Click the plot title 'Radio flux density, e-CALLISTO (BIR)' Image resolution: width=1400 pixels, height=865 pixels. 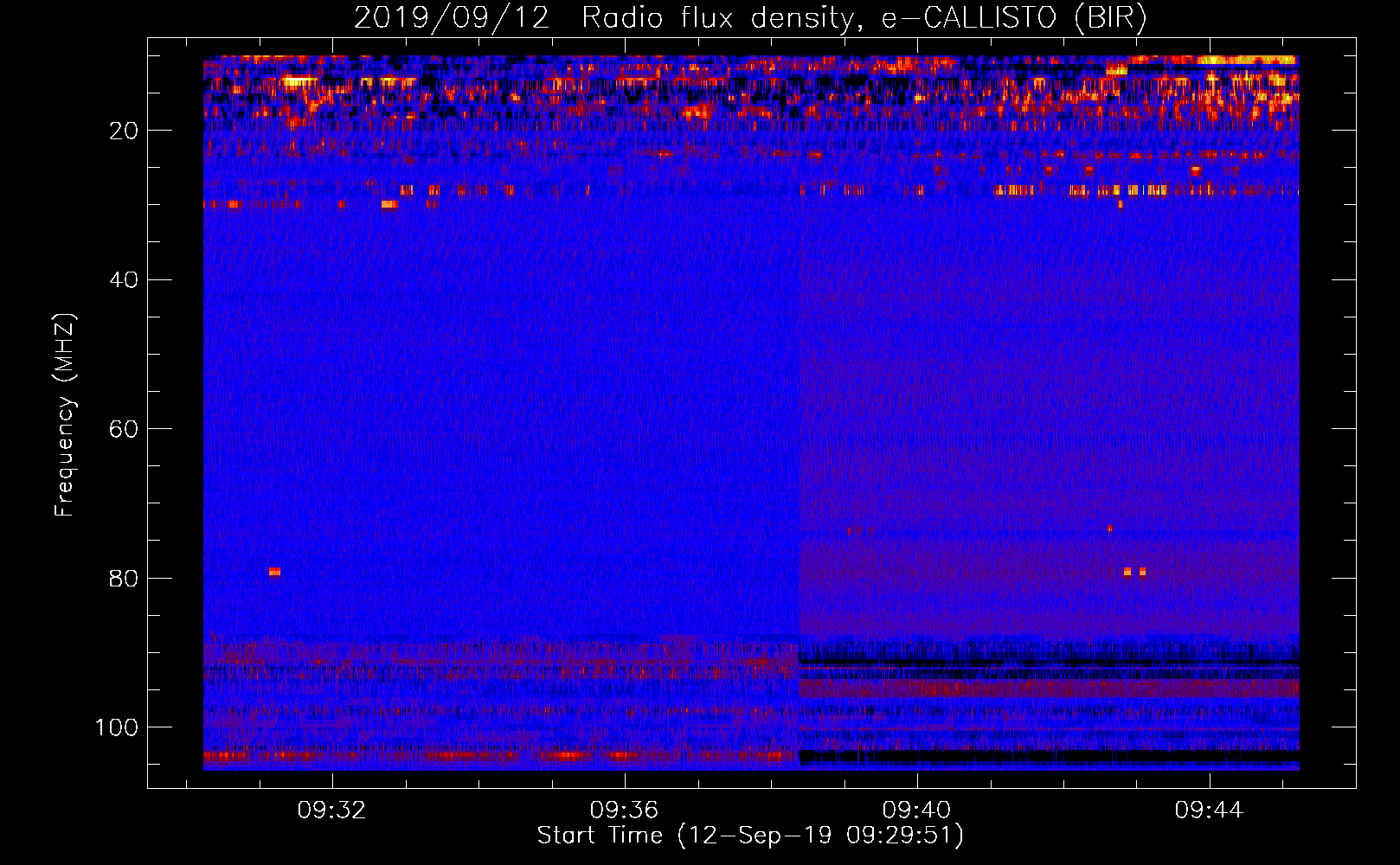(864, 18)
